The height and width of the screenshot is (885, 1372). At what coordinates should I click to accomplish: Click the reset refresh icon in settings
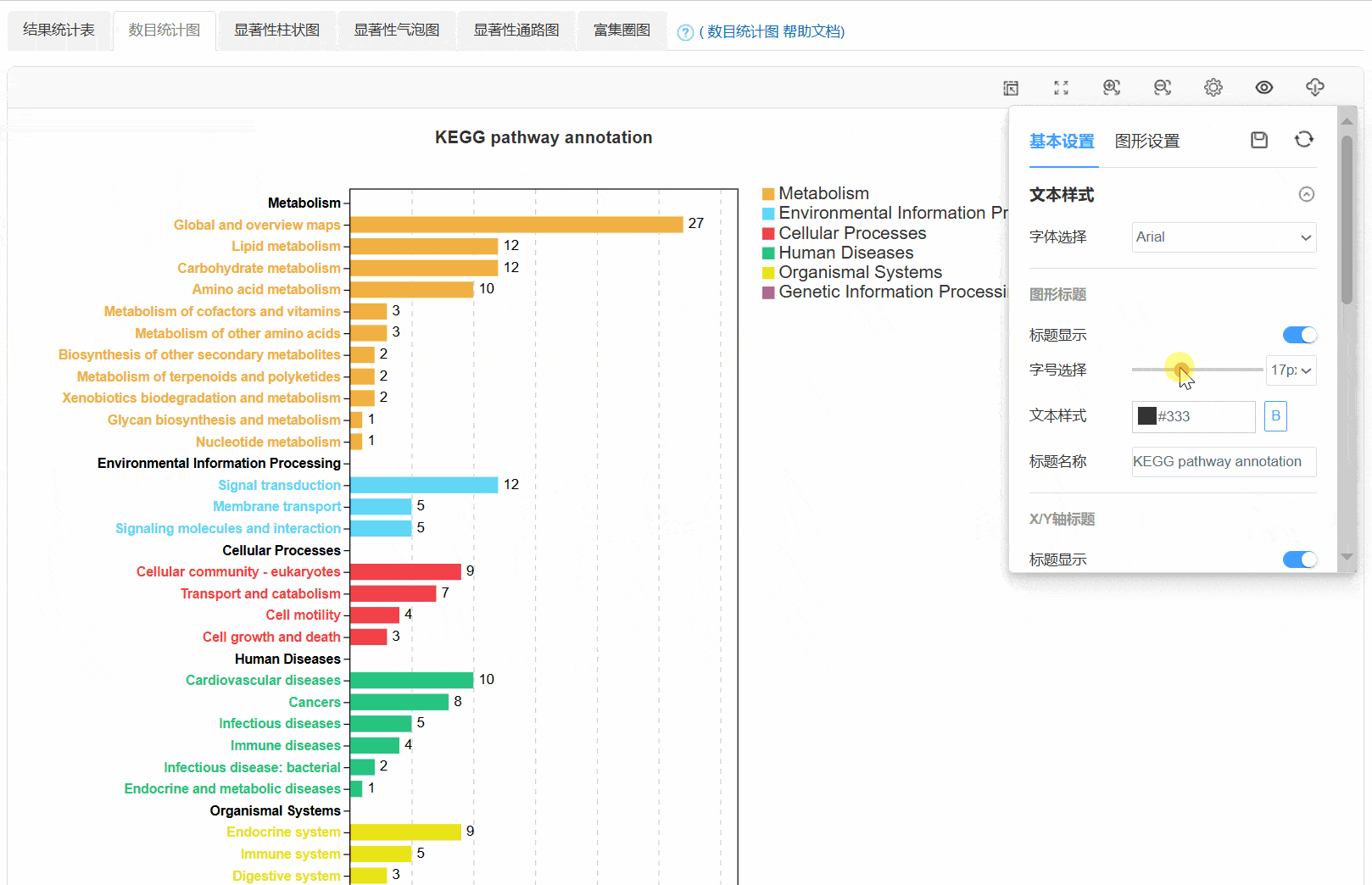(x=1304, y=139)
